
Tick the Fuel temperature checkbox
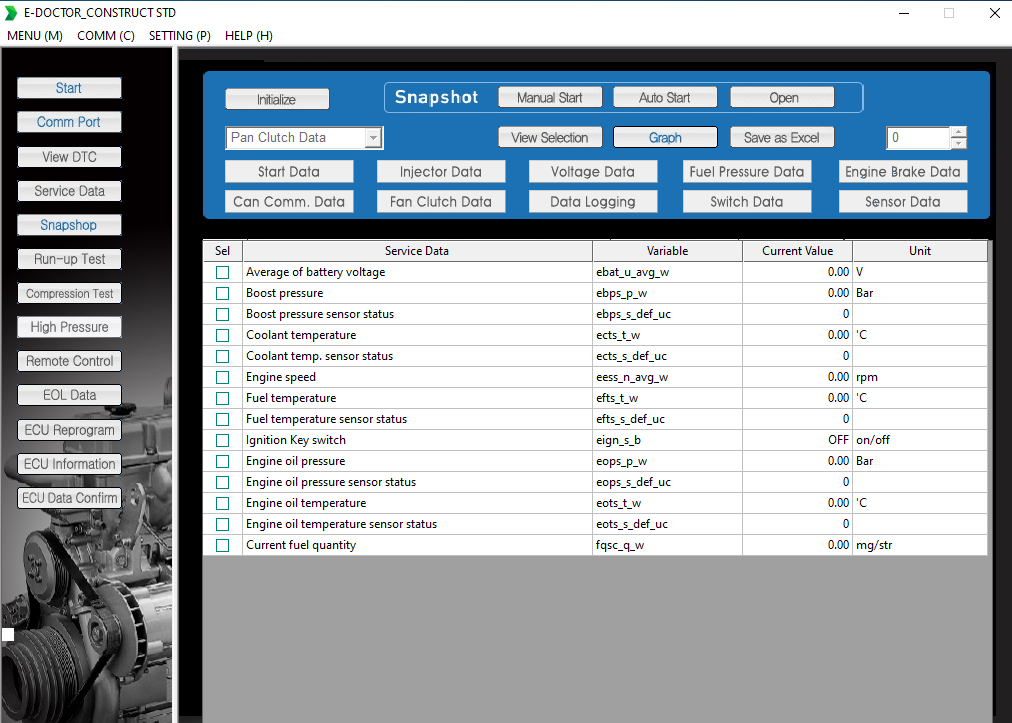tap(223, 398)
